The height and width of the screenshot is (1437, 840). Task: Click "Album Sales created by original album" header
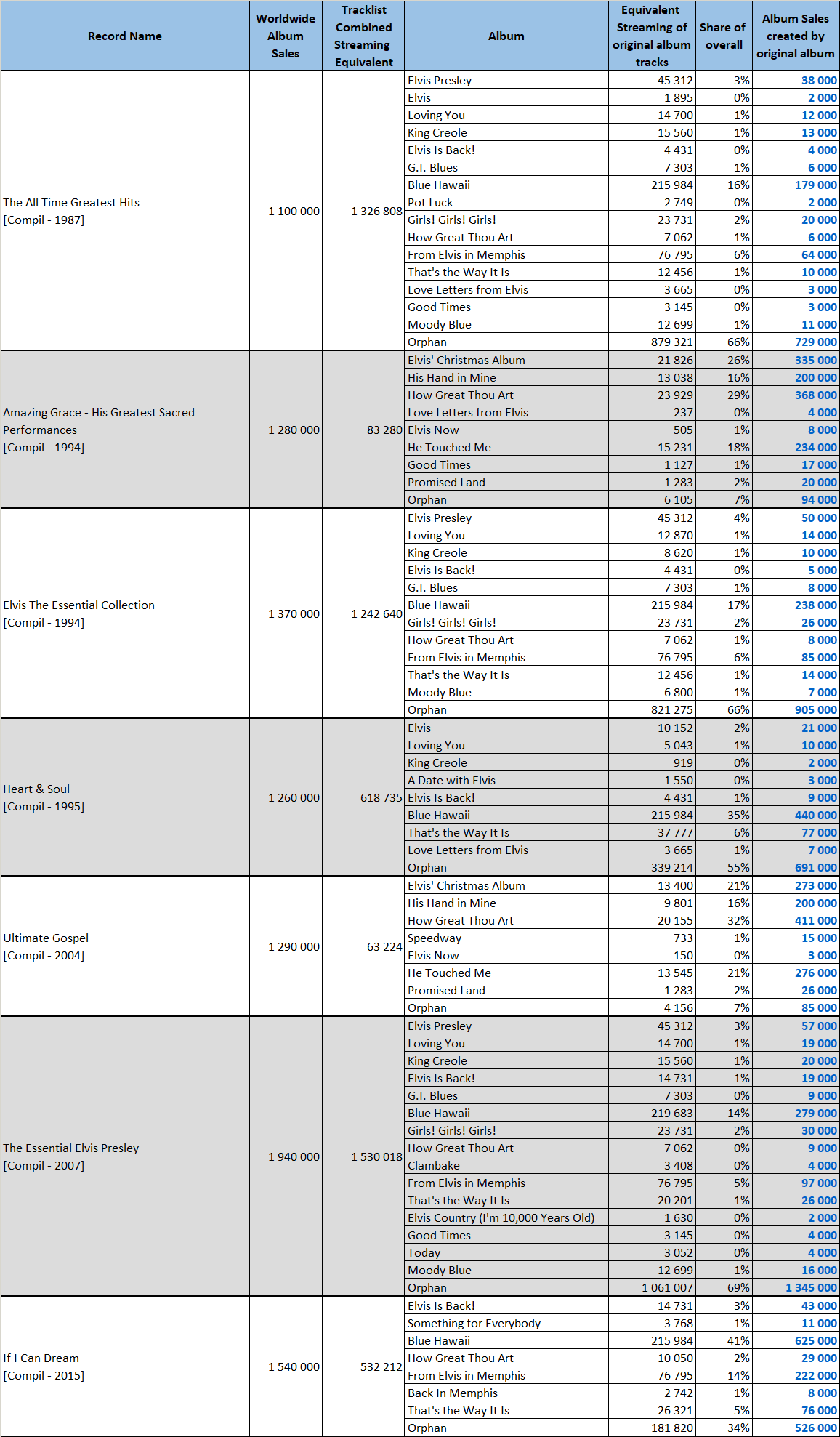point(796,36)
